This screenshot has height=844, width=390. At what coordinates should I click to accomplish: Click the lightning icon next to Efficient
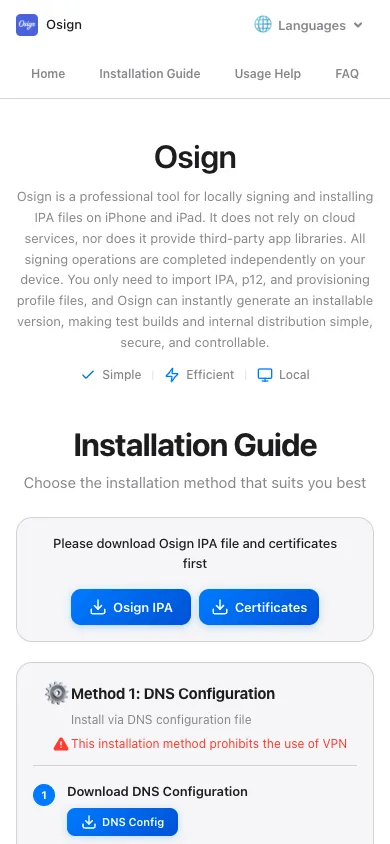point(172,375)
